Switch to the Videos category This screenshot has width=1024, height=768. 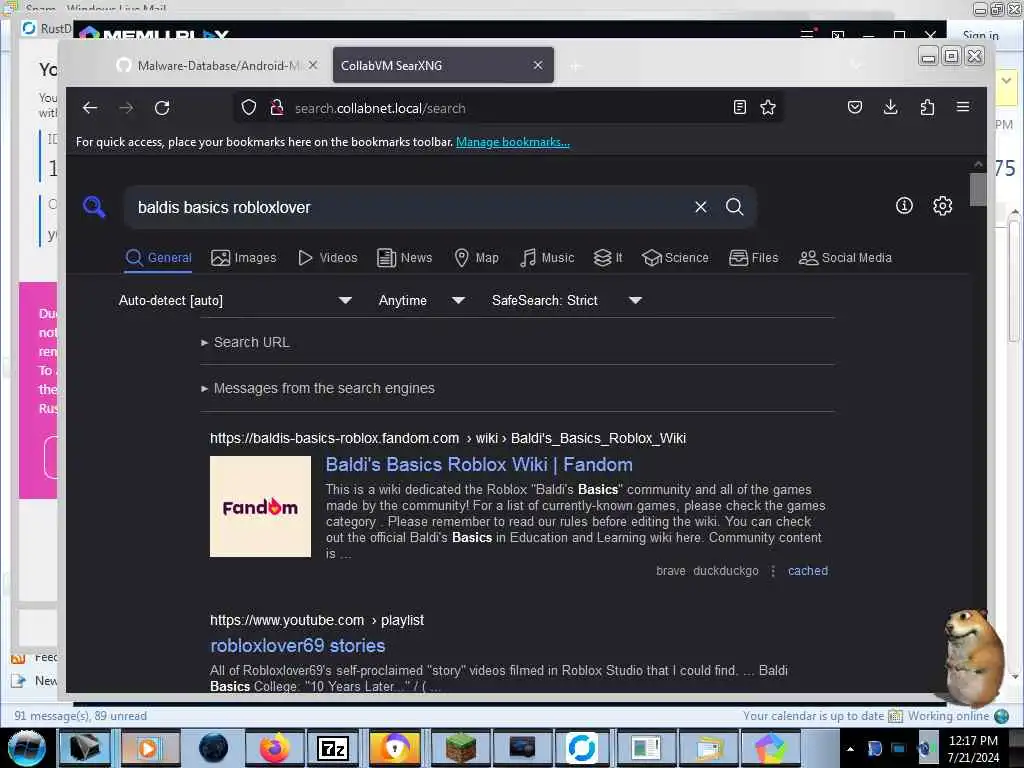coord(327,258)
